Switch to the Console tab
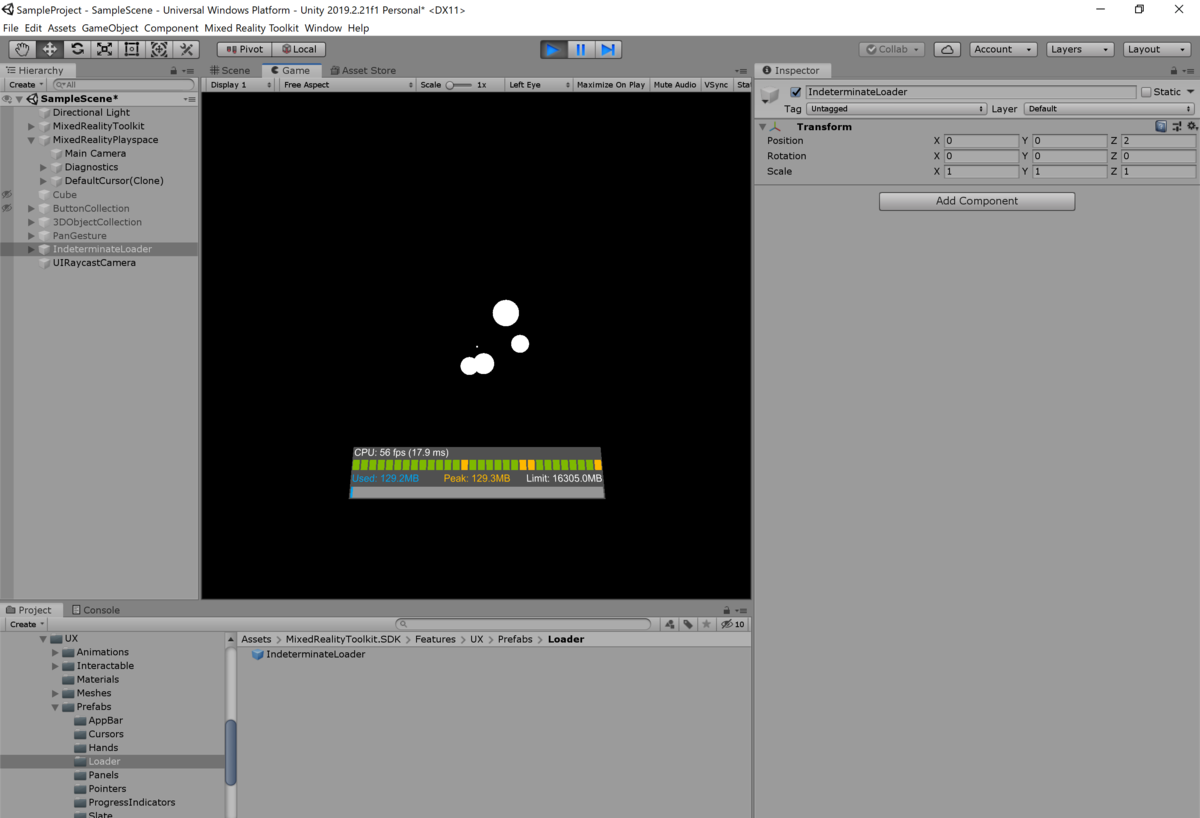The height and width of the screenshot is (818, 1200). coord(96,610)
